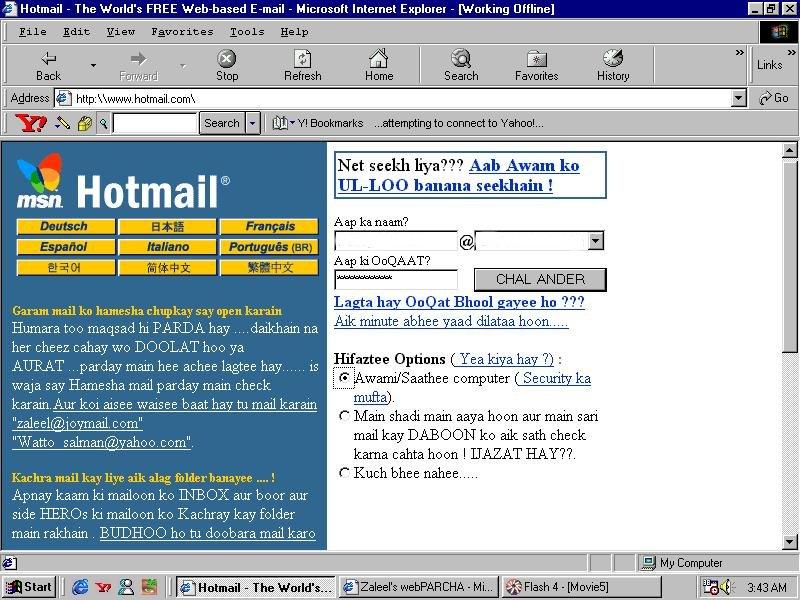This screenshot has width=800, height=600.
Task: Switch to Flash 4 - [Movie5] taskbar window
Action: (581, 587)
